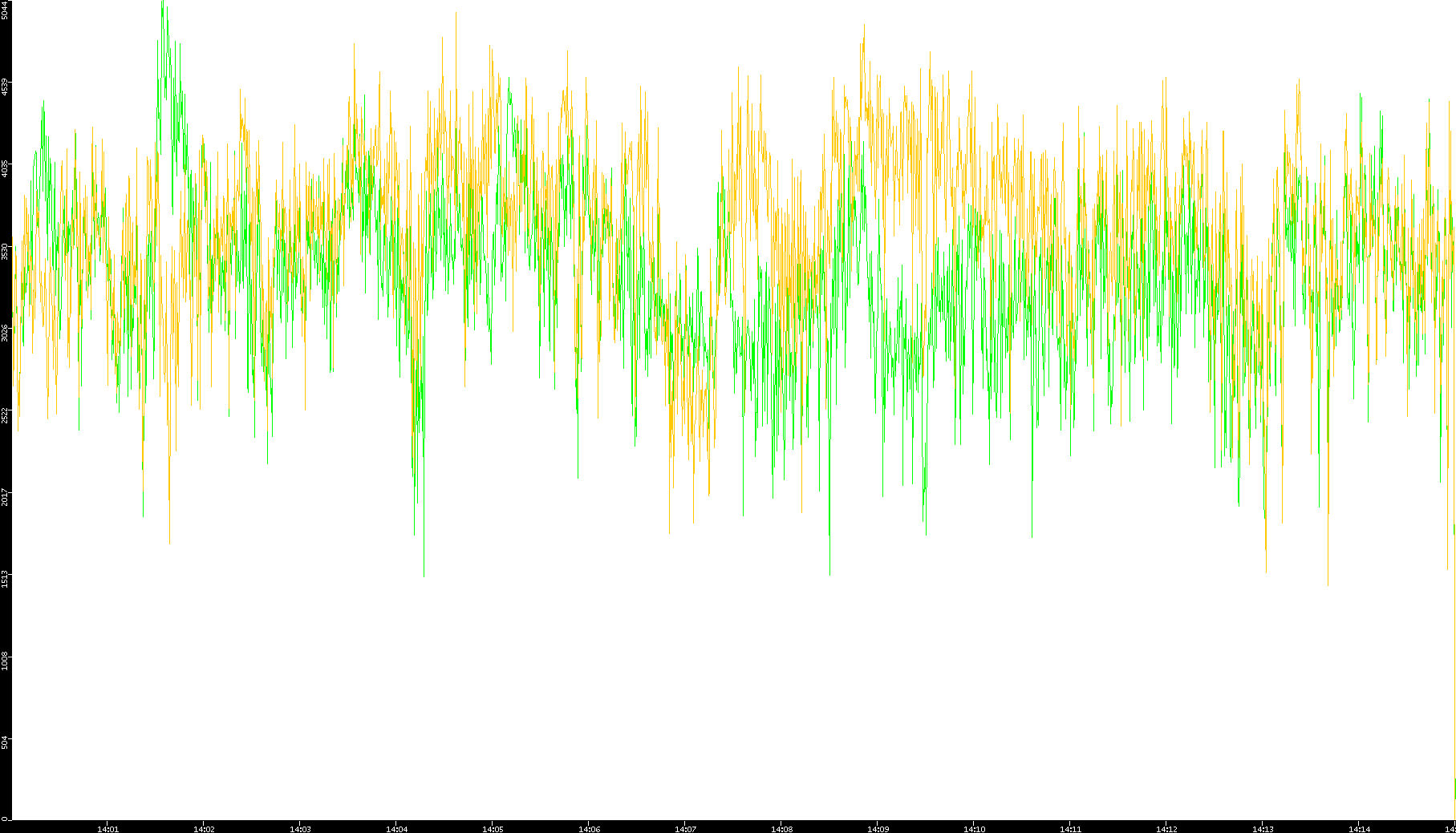This screenshot has width=1456, height=833.
Task: Select the 2522 value axis label
Action: (5, 415)
